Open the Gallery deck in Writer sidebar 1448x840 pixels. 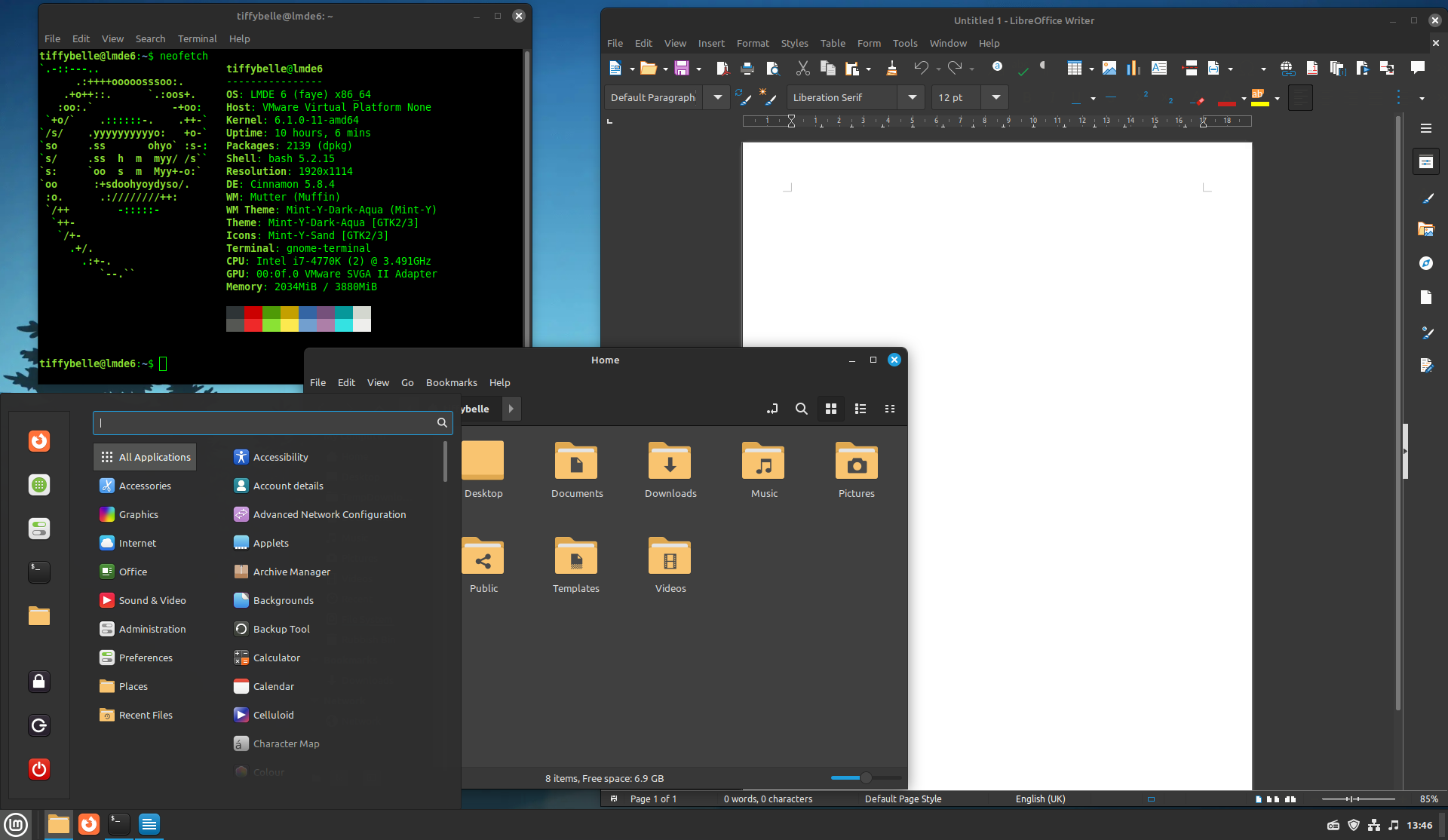tap(1425, 229)
